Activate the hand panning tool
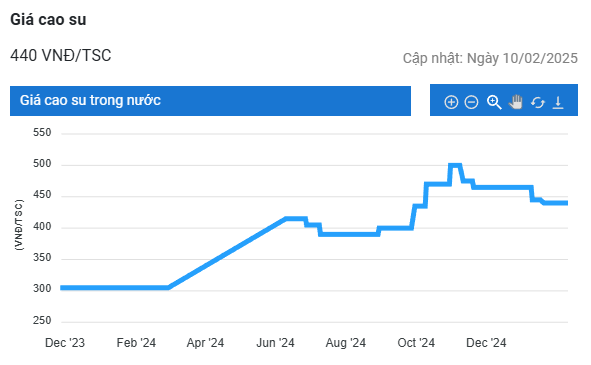This screenshot has height=365, width=591. (x=516, y=102)
